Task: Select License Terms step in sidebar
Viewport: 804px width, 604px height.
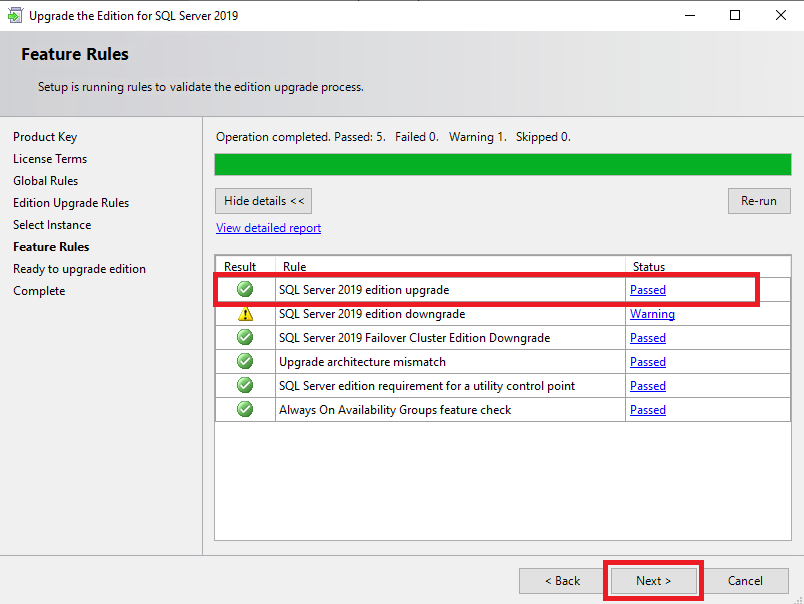Action: (50, 159)
